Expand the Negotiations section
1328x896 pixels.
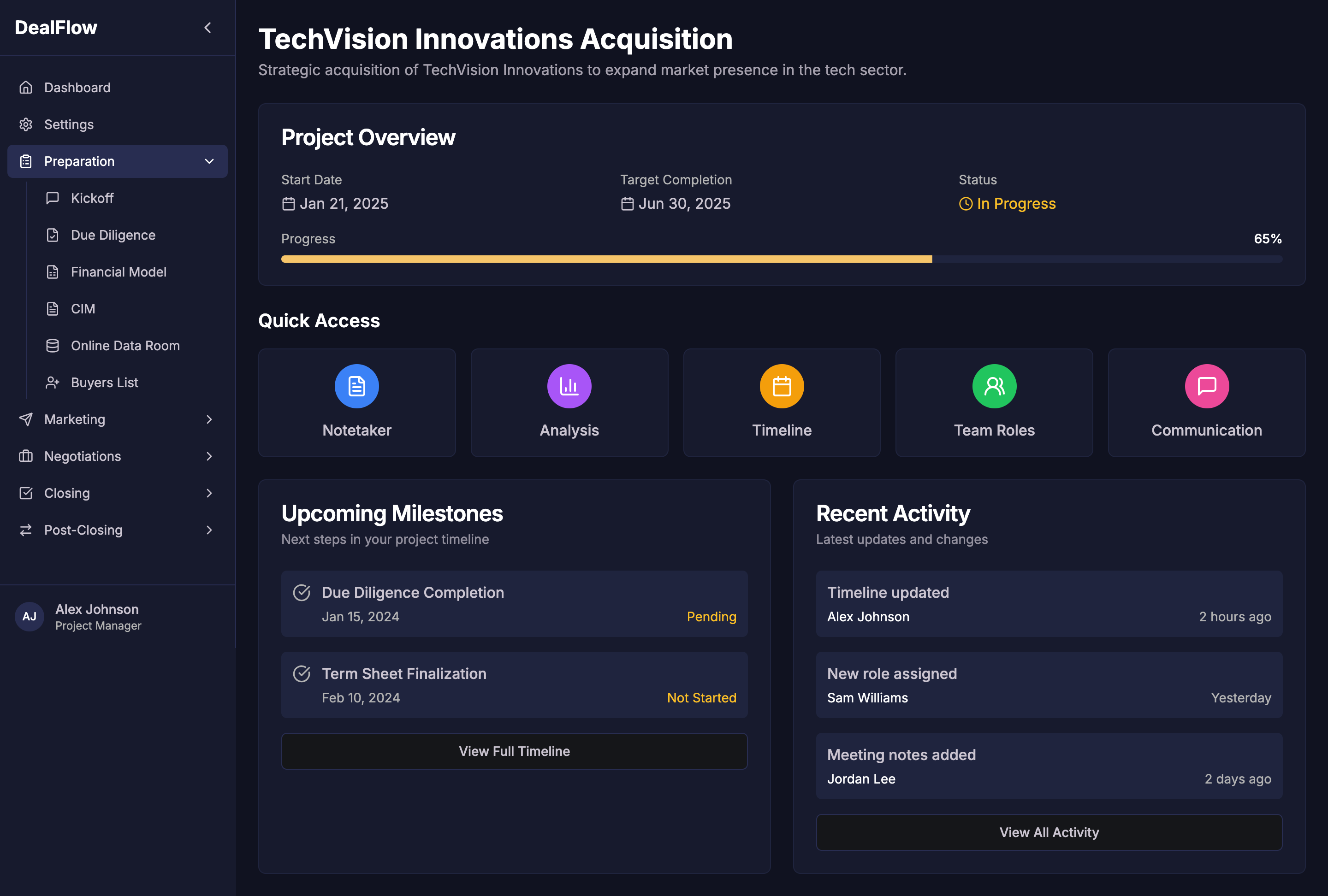pos(209,456)
